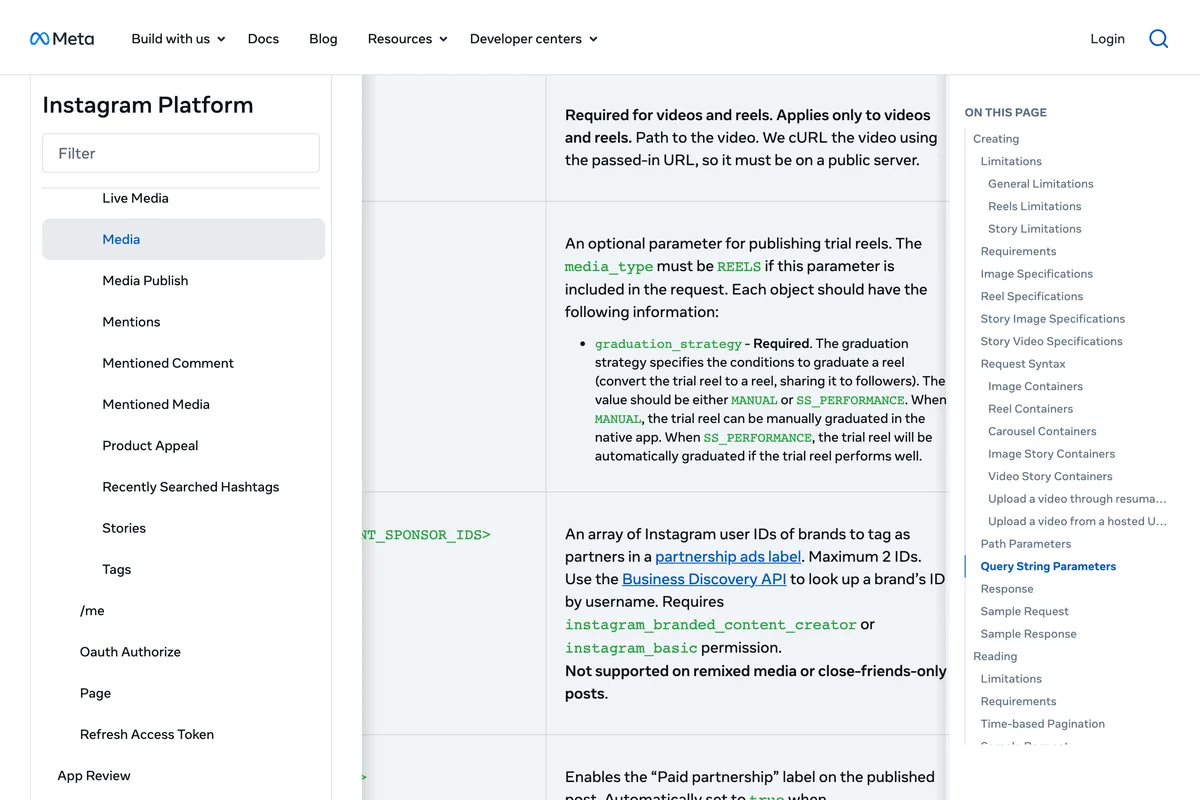Select App Review in sidebar
This screenshot has height=800, width=1200.
click(x=94, y=776)
